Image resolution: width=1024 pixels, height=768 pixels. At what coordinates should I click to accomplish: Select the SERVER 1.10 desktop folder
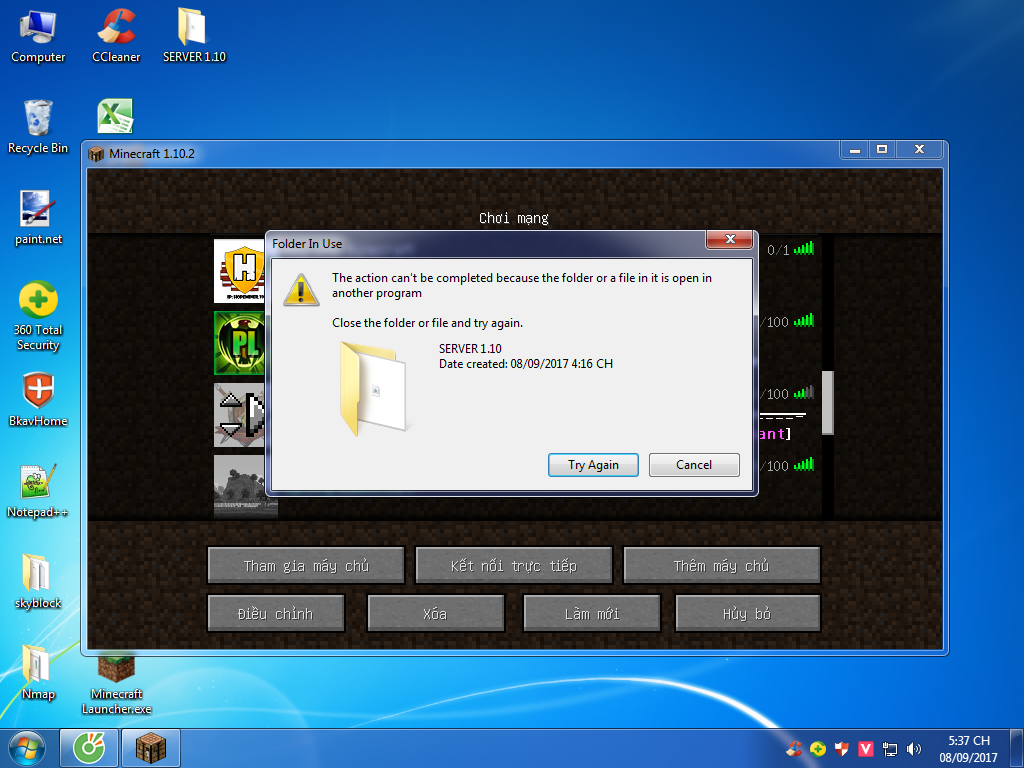[194, 37]
